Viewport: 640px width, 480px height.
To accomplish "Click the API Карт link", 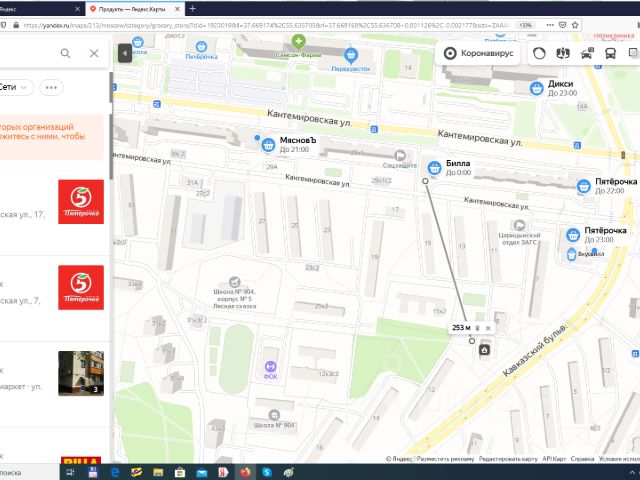I will pos(554,459).
